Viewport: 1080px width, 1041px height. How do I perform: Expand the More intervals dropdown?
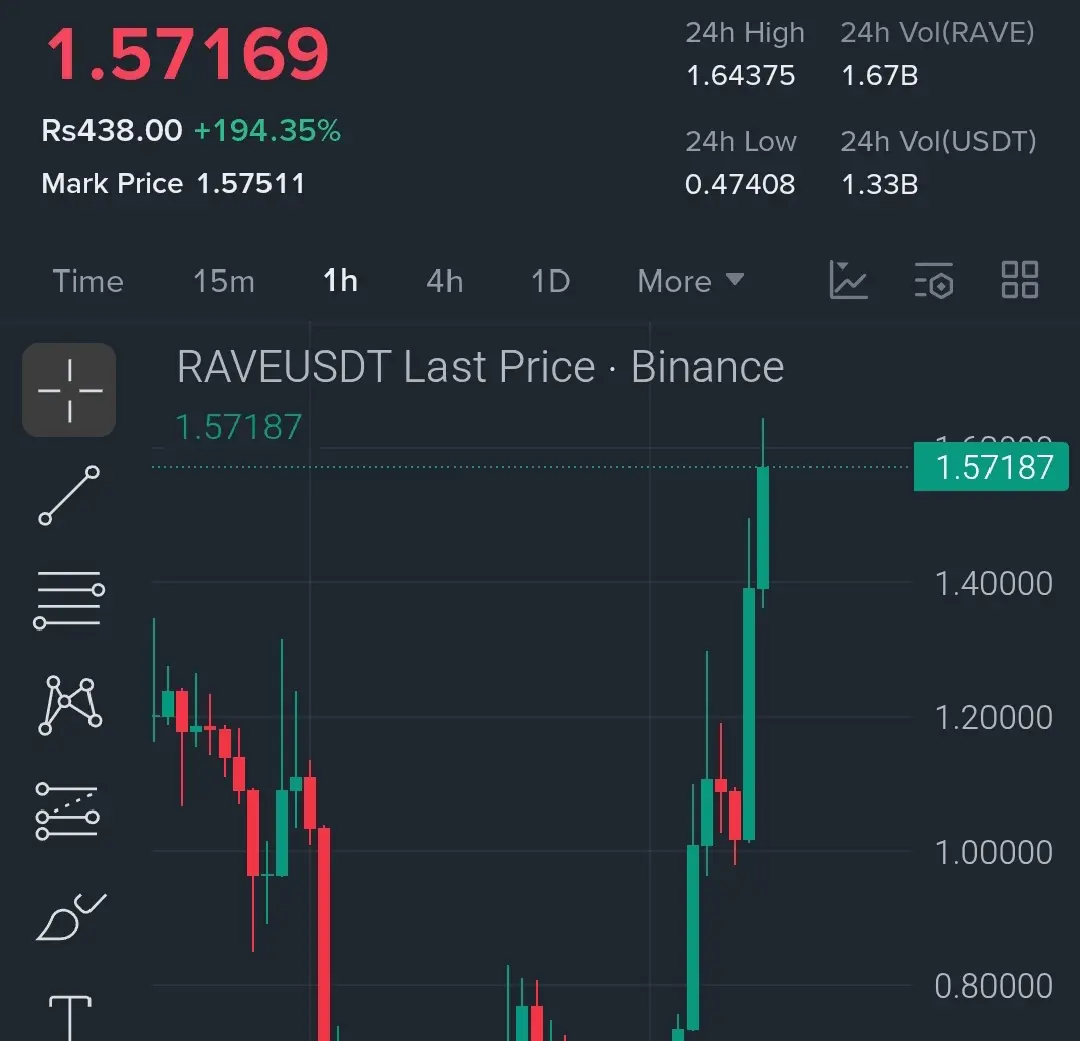click(690, 281)
